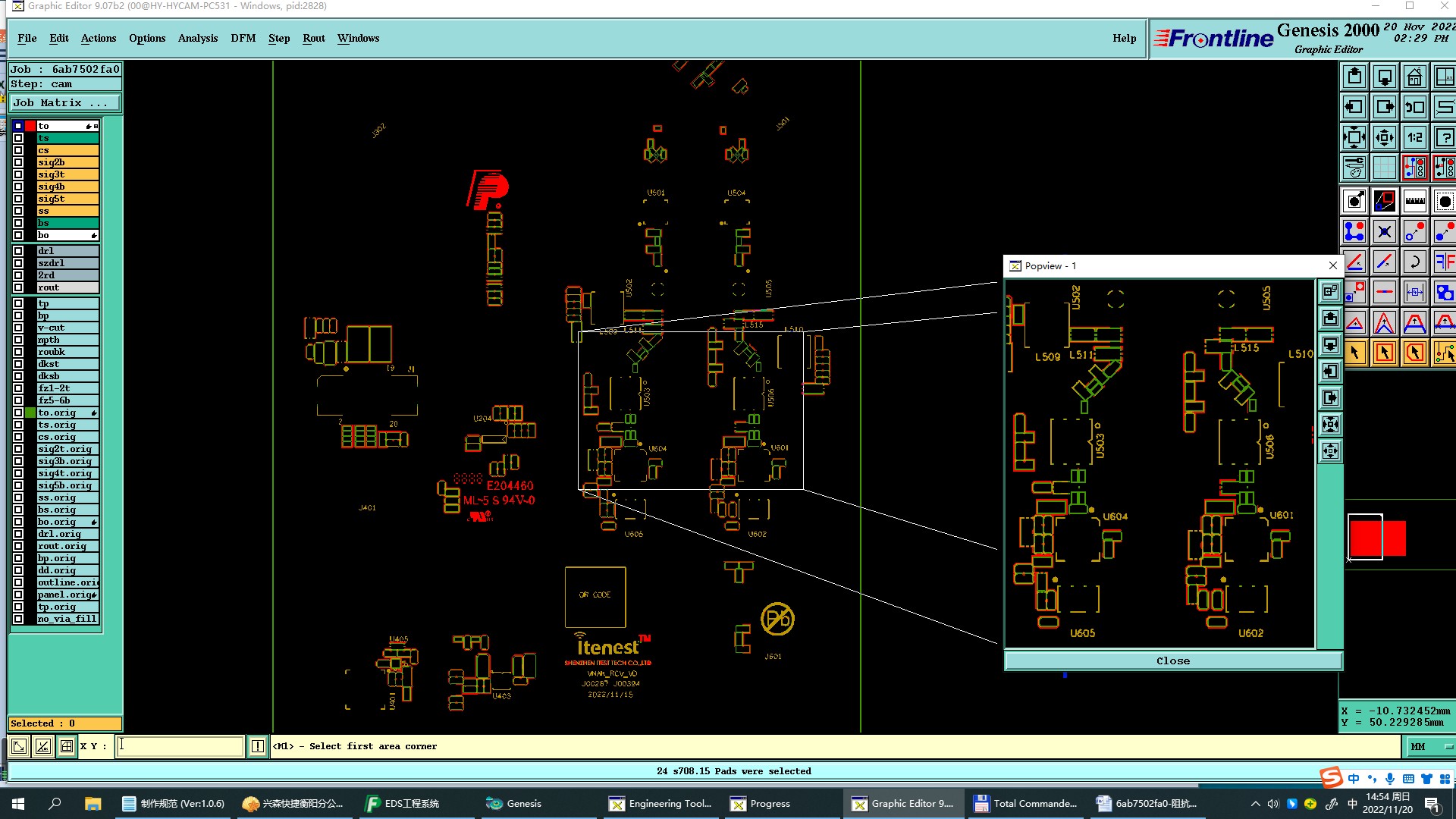Image resolution: width=1456 pixels, height=819 pixels.
Task: Toggle display checkbox for ts layer
Action: click(x=18, y=138)
